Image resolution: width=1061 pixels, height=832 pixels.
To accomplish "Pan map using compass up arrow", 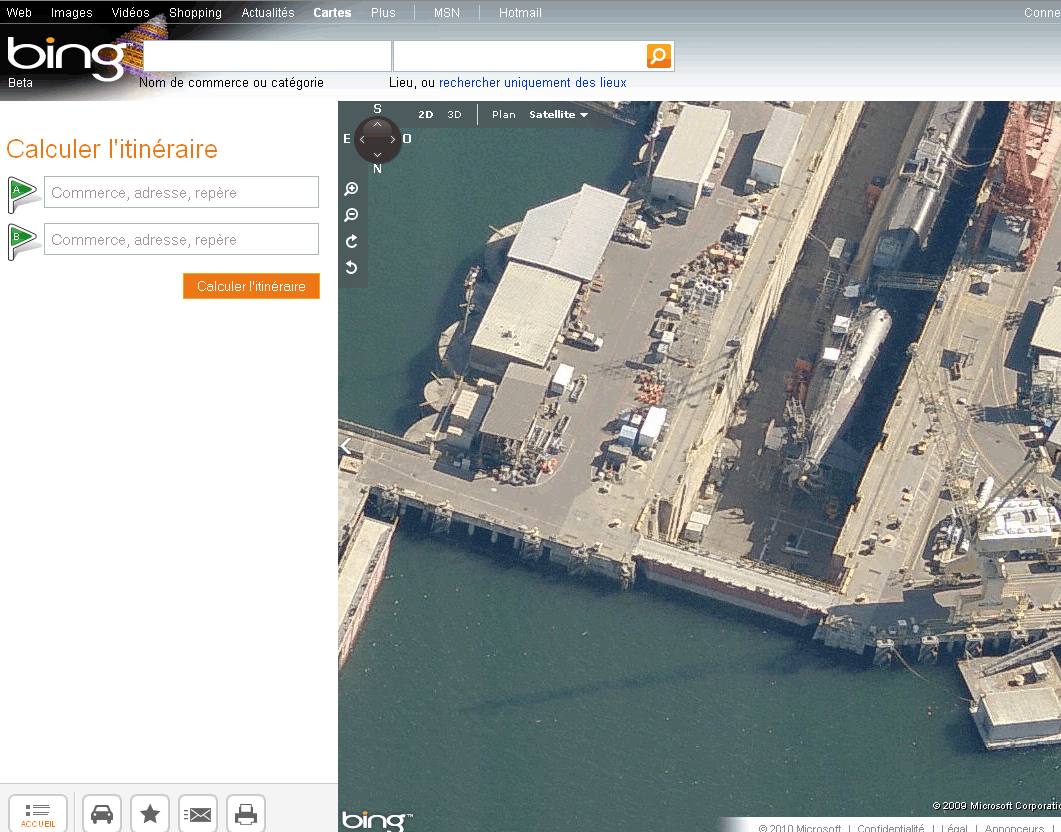I will point(377,124).
